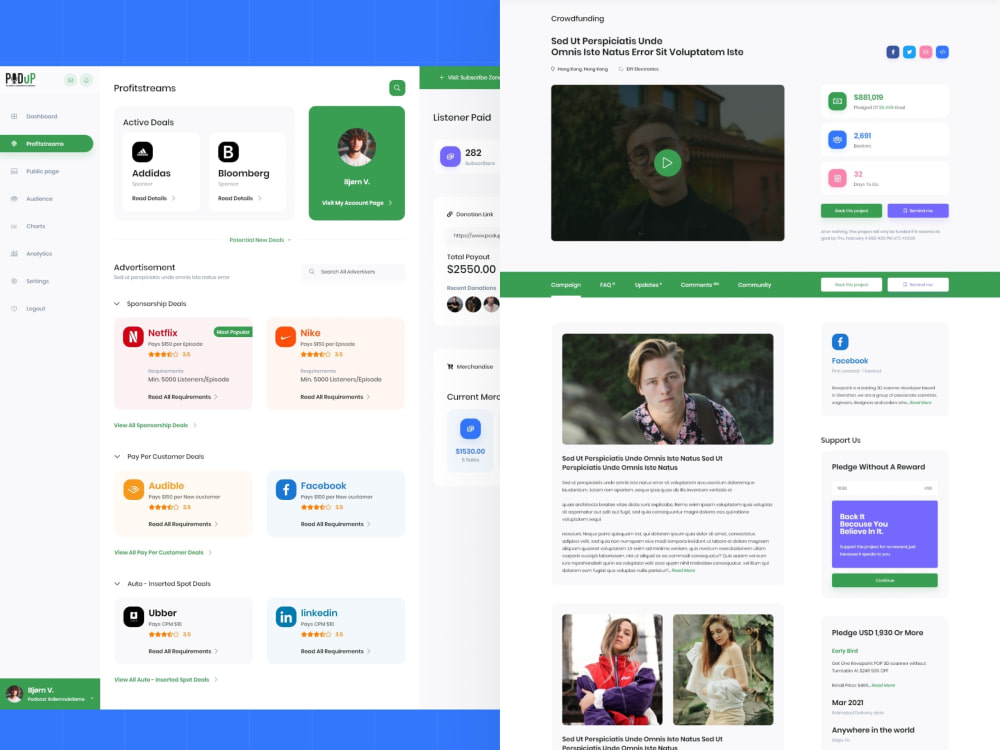Screen dimensions: 1000x750
Task: Click the Donation Link URL field
Action: [x=473, y=235]
